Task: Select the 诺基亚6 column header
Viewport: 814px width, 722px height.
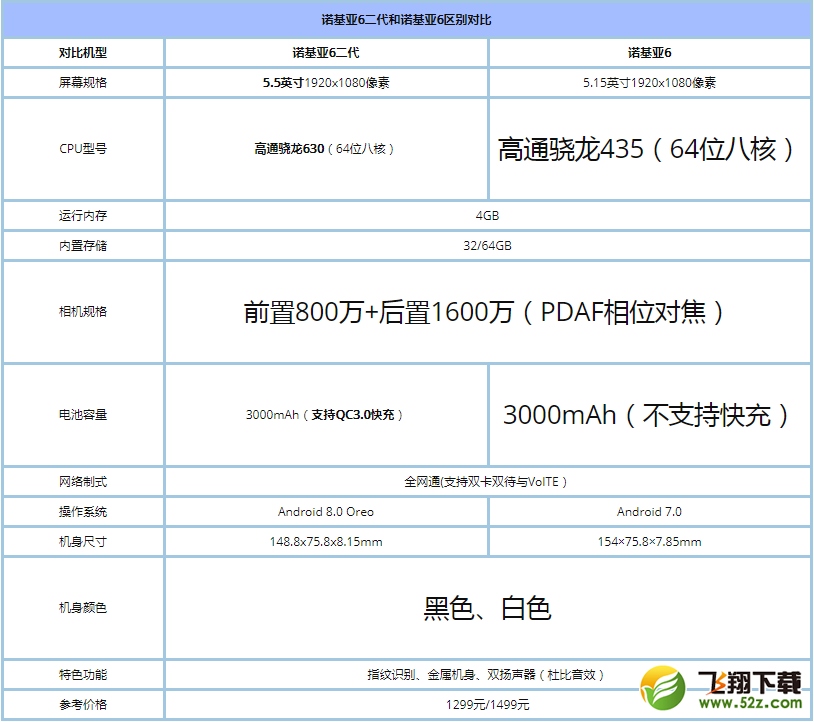Action: point(649,53)
